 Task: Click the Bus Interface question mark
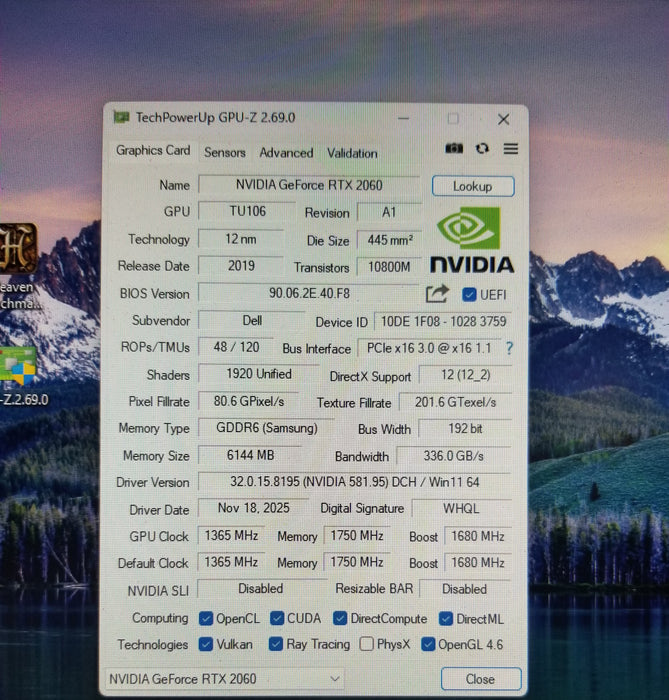point(509,348)
